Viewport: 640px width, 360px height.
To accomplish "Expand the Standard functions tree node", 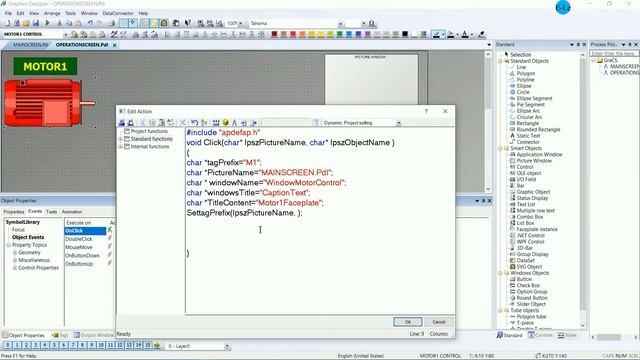I will [121, 139].
